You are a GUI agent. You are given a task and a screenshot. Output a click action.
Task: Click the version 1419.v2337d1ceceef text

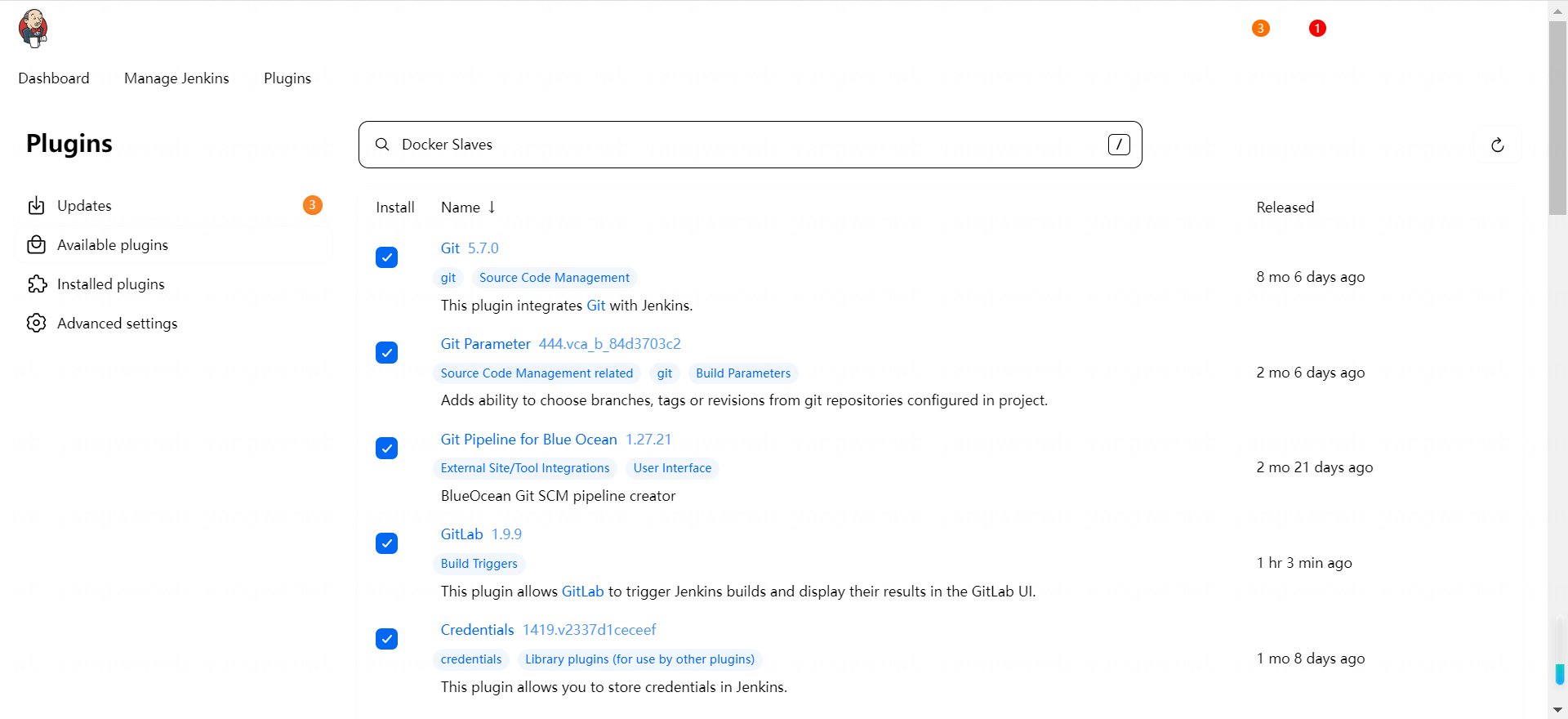pyautogui.click(x=589, y=630)
